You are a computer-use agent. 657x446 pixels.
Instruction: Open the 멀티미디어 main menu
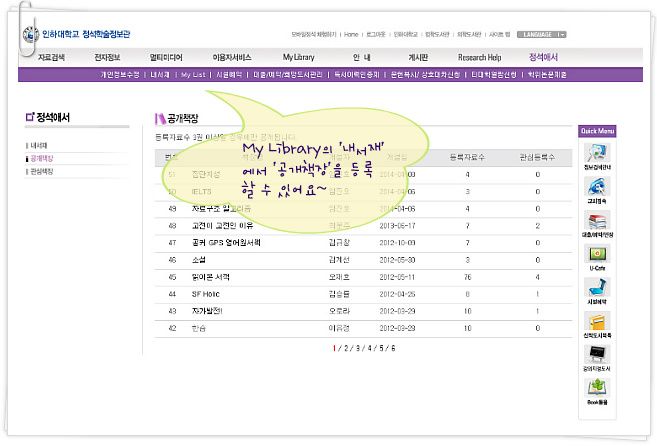tap(166, 57)
